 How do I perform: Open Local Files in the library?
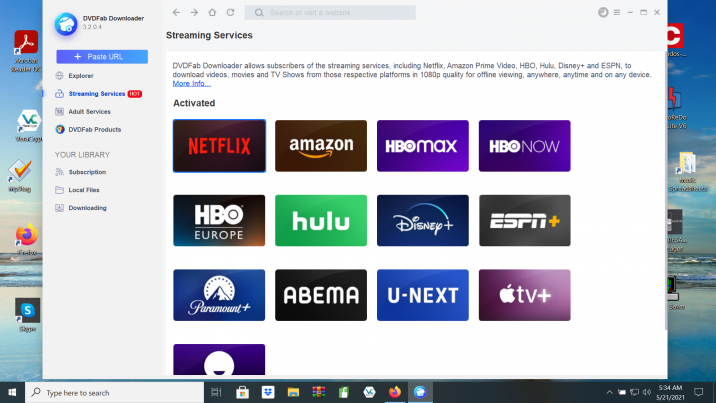[x=84, y=190]
